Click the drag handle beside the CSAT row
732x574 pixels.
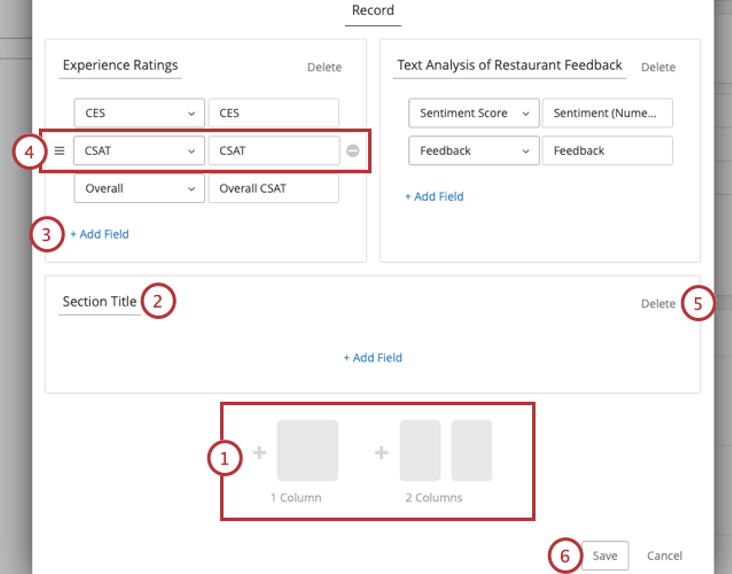click(59, 151)
